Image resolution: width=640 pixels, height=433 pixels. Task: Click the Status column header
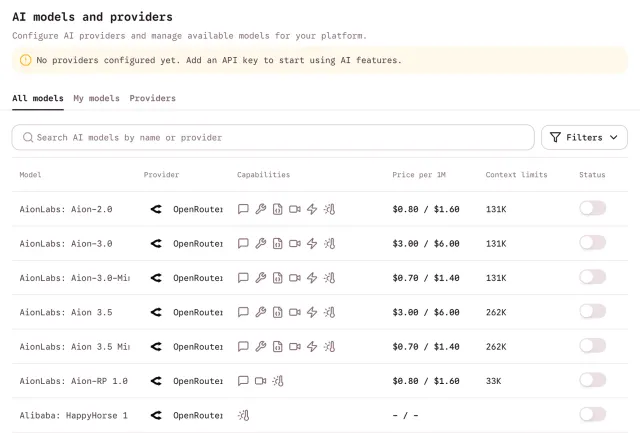click(592, 175)
